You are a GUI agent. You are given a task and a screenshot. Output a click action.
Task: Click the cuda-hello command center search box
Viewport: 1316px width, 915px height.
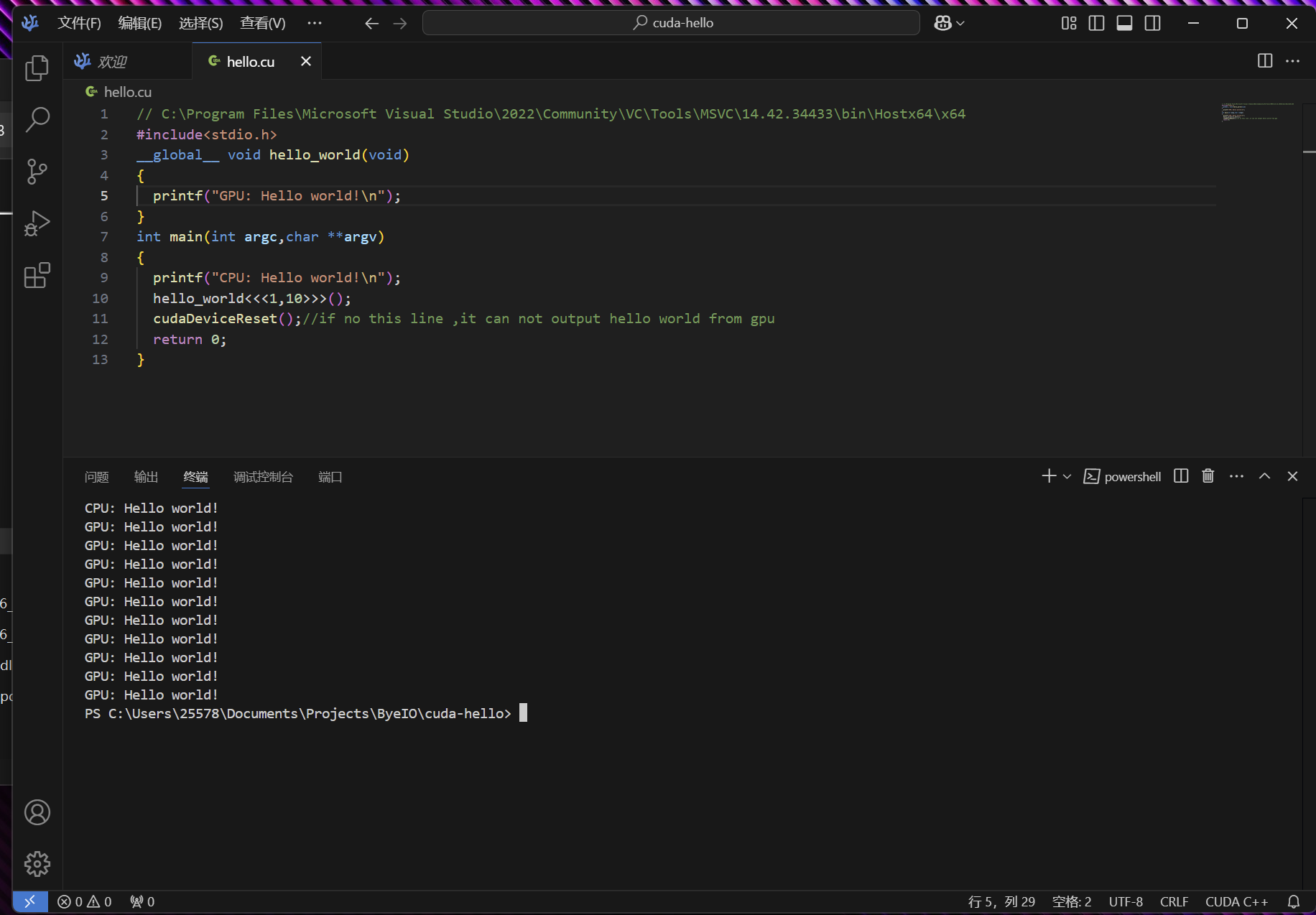(671, 23)
